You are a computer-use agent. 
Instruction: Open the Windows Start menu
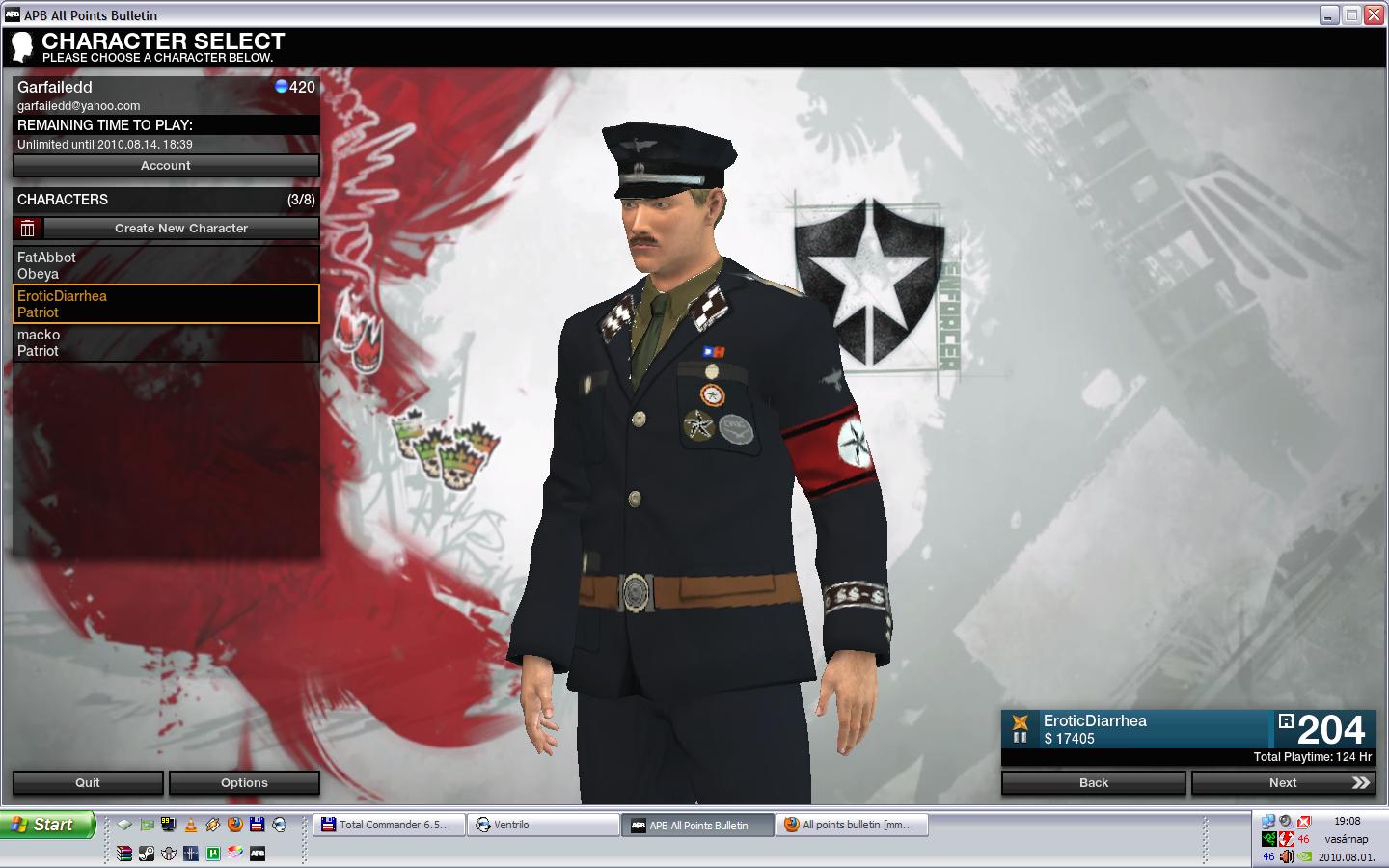(46, 825)
